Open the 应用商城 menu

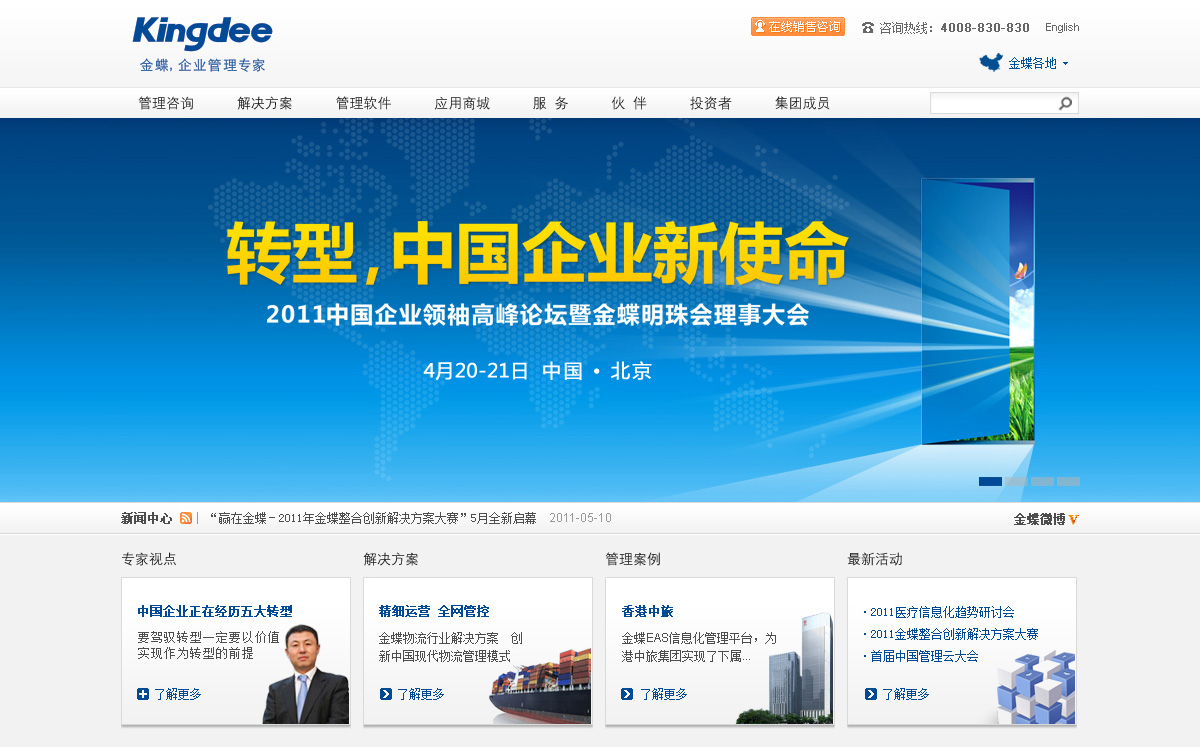(462, 103)
